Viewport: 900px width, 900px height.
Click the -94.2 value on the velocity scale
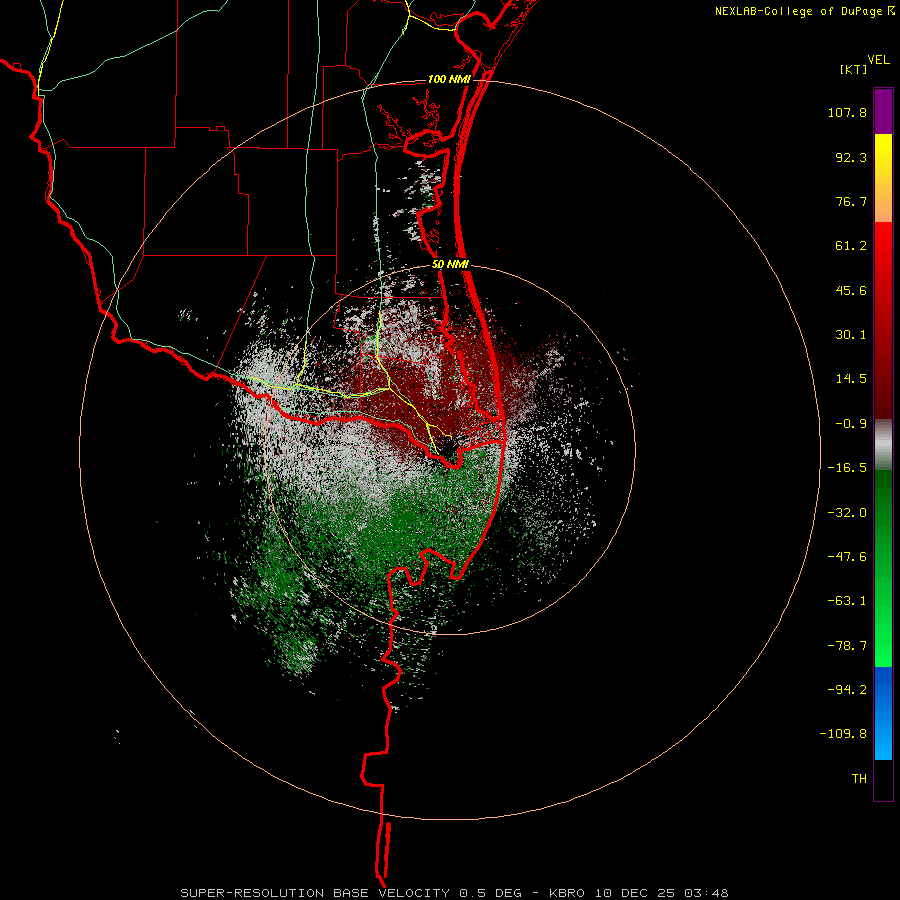pyautogui.click(x=847, y=689)
